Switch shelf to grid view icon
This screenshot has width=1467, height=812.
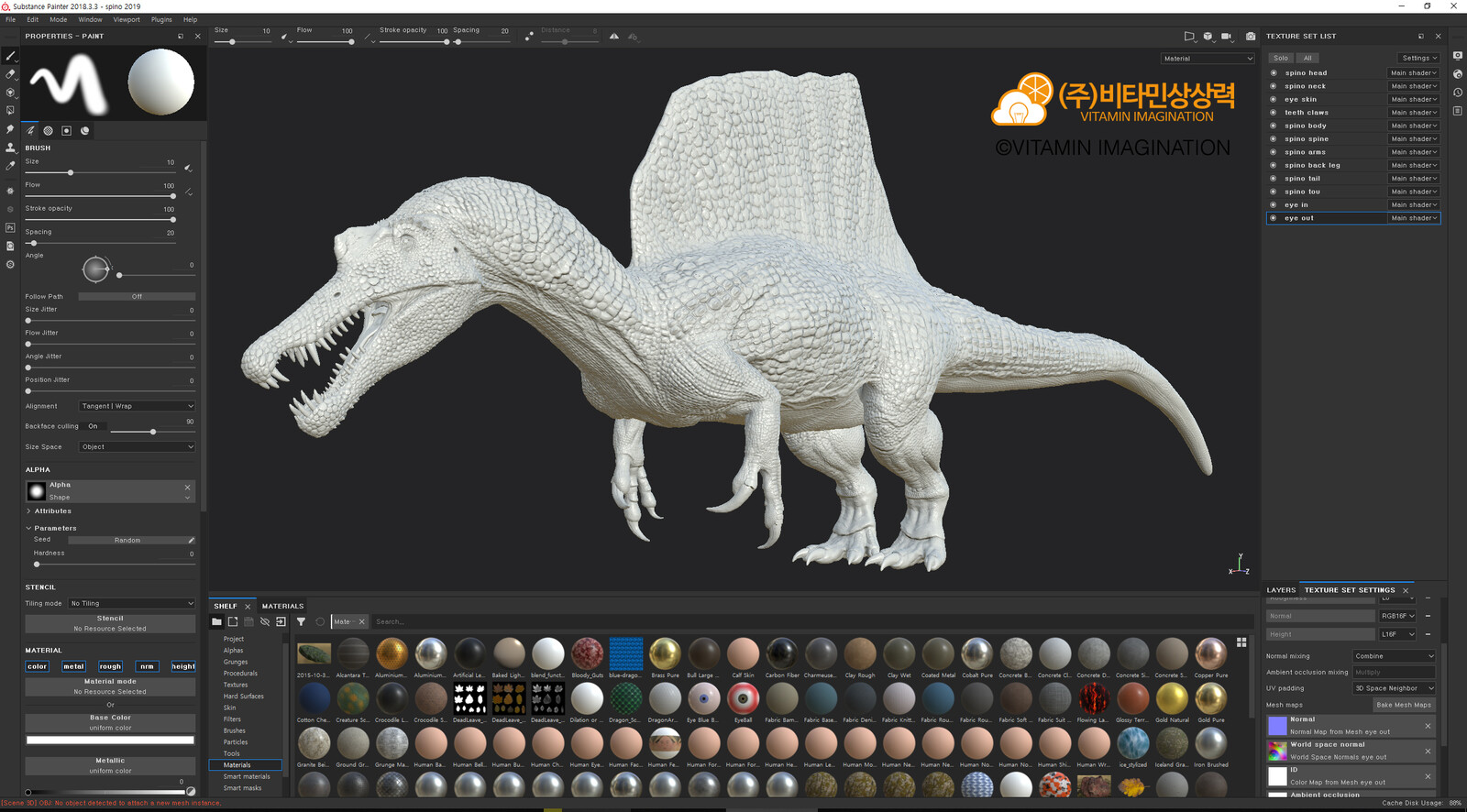pos(1241,642)
